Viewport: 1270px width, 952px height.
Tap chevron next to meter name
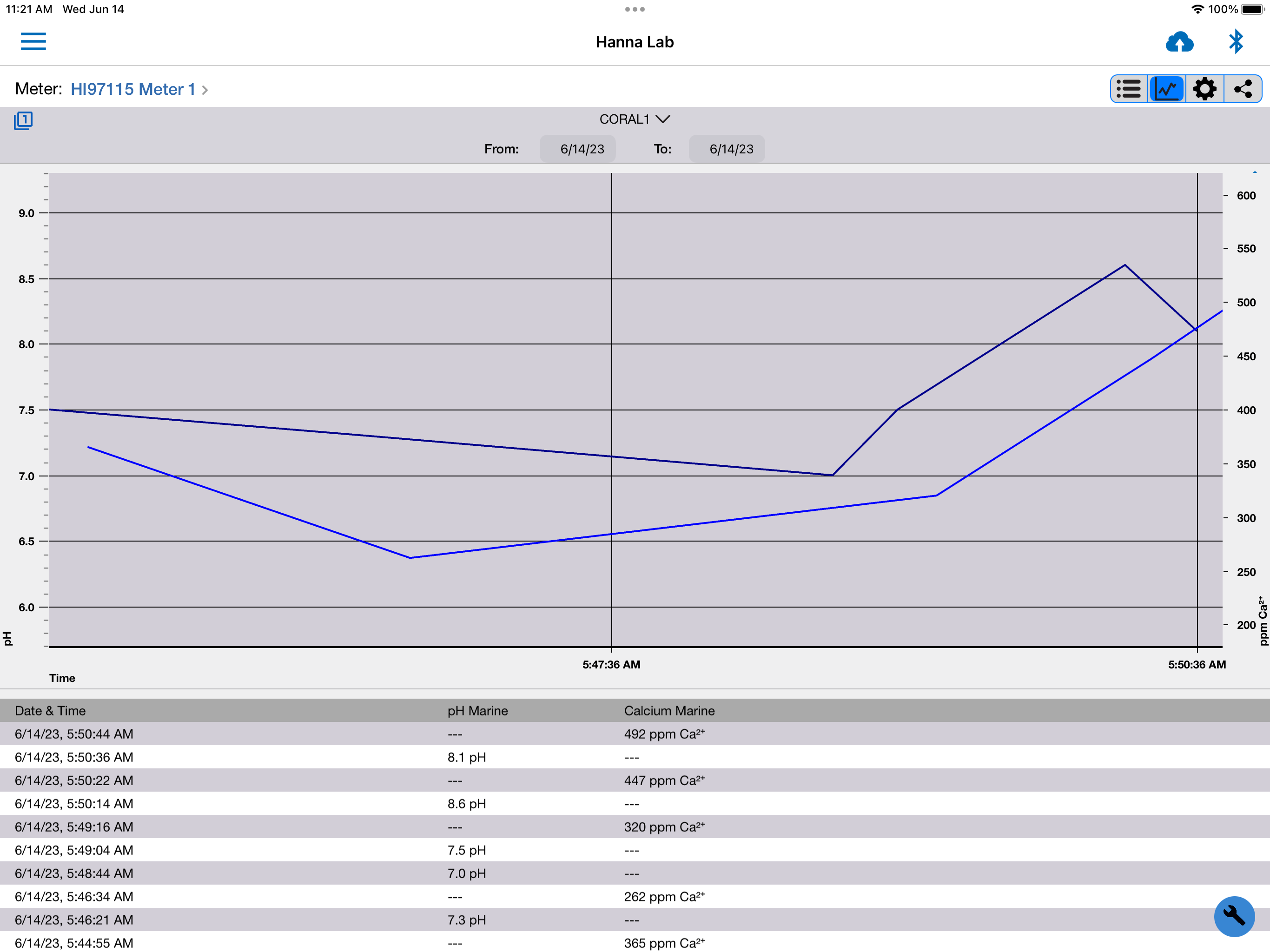[x=205, y=90]
